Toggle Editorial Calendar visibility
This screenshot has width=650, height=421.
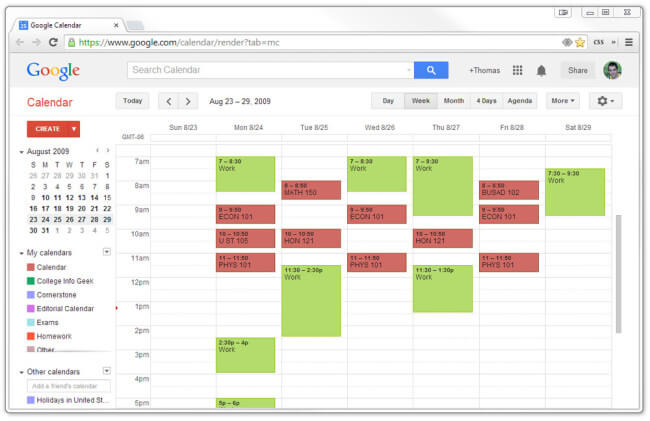click(x=31, y=308)
